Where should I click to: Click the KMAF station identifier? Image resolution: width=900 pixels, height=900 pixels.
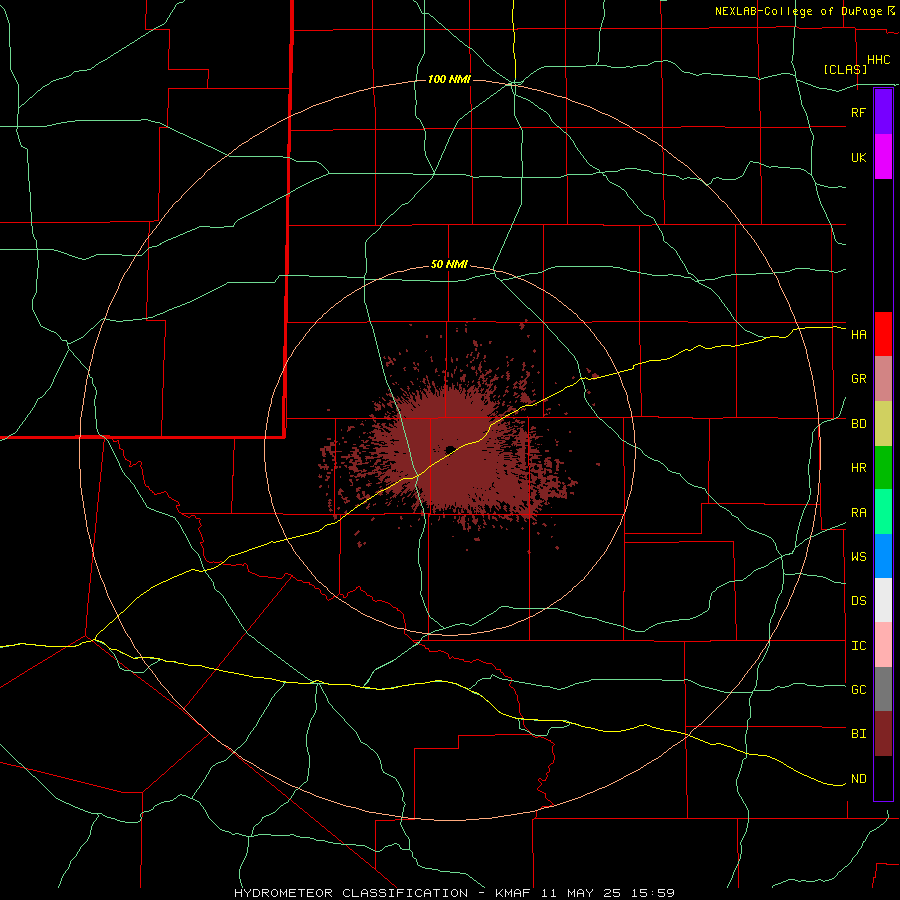513,893
